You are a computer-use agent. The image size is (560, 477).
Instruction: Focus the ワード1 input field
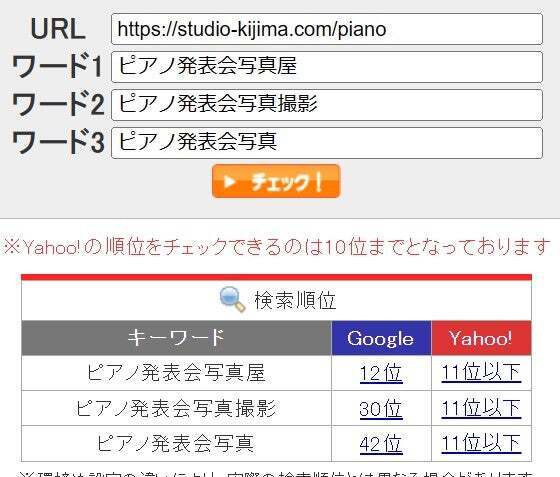[x=327, y=67]
